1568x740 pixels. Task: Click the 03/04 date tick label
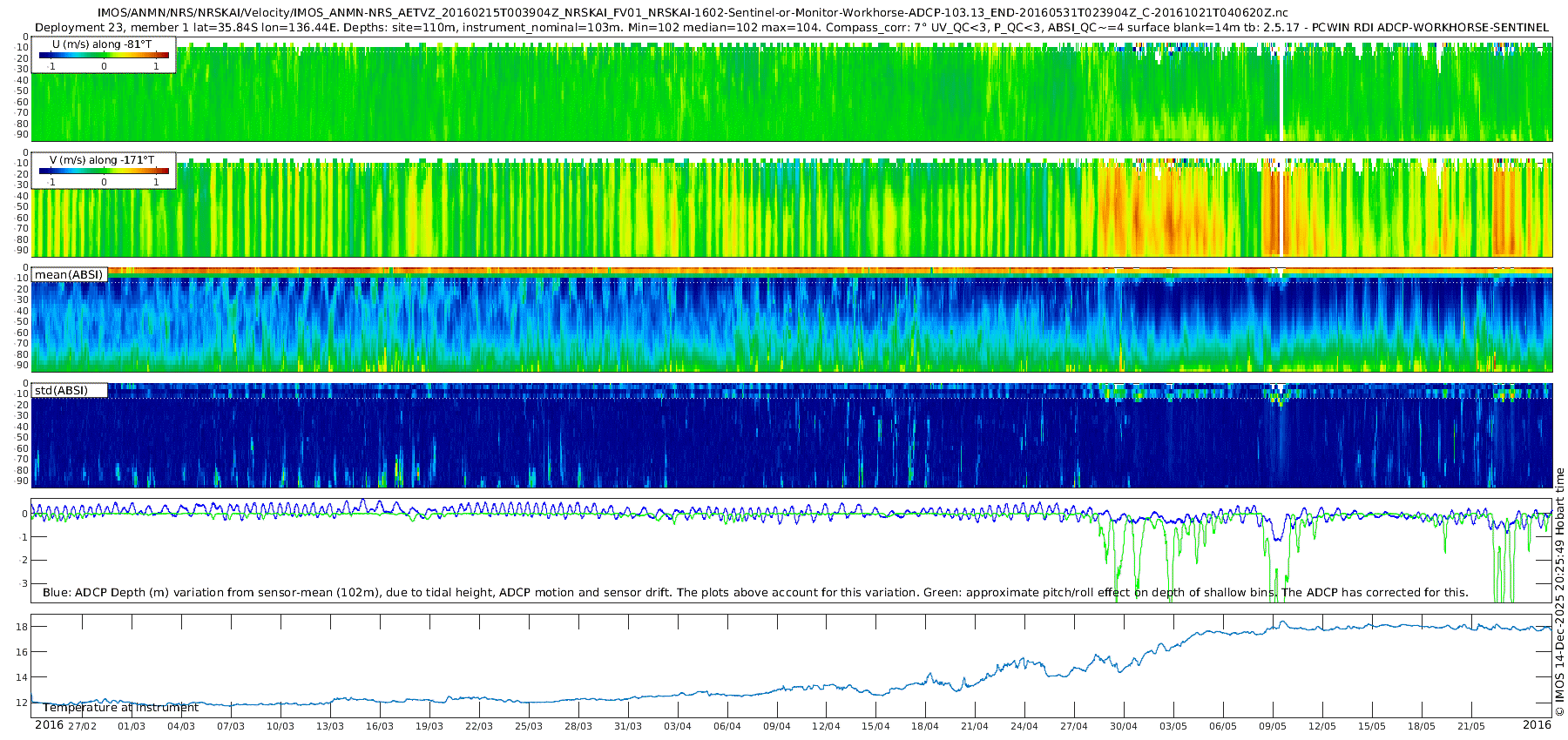[x=678, y=726]
